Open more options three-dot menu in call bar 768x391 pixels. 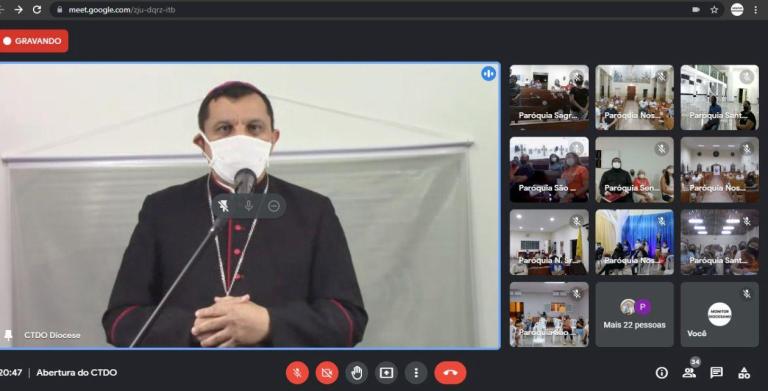pos(416,373)
